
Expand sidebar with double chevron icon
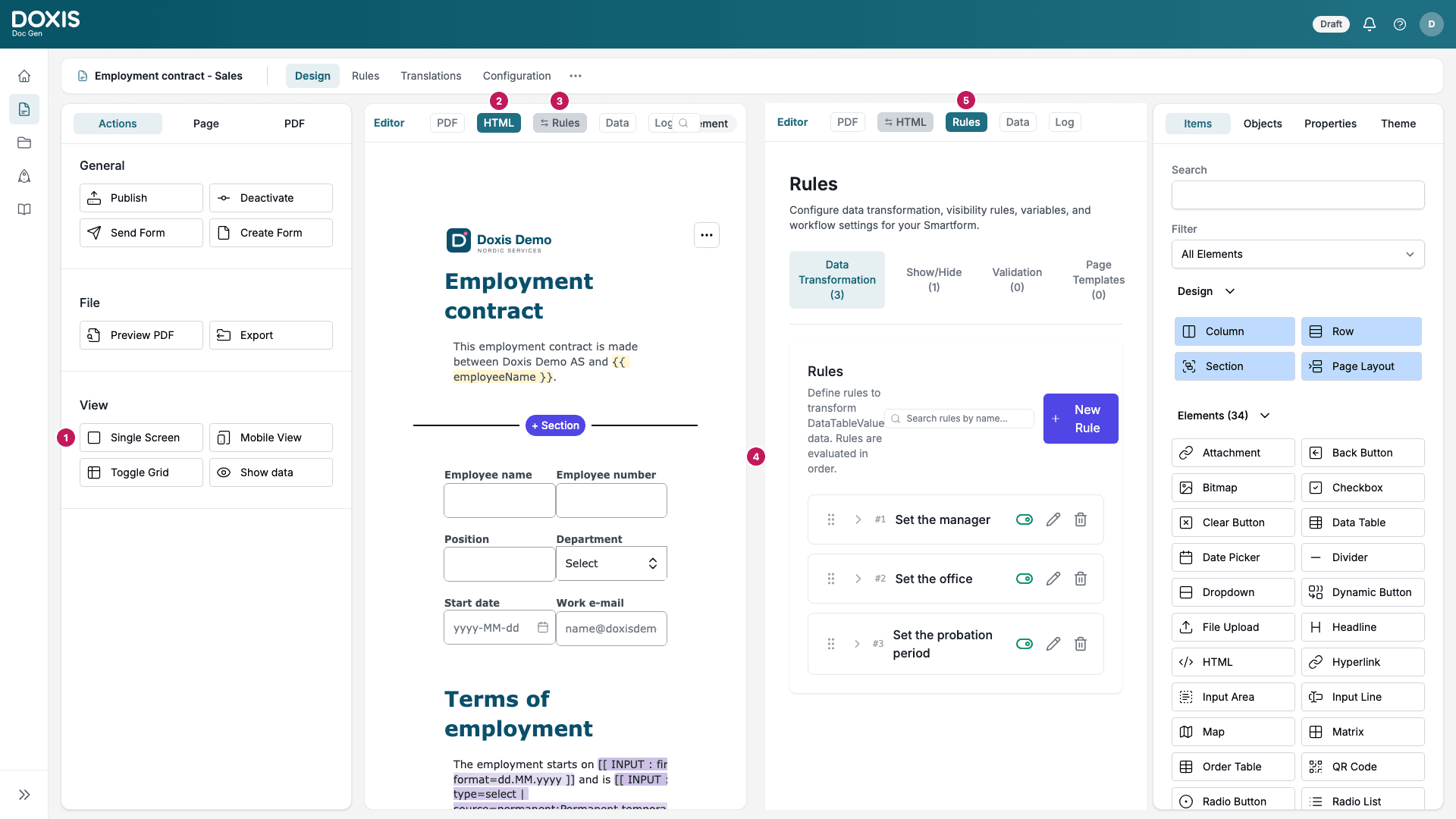point(24,795)
